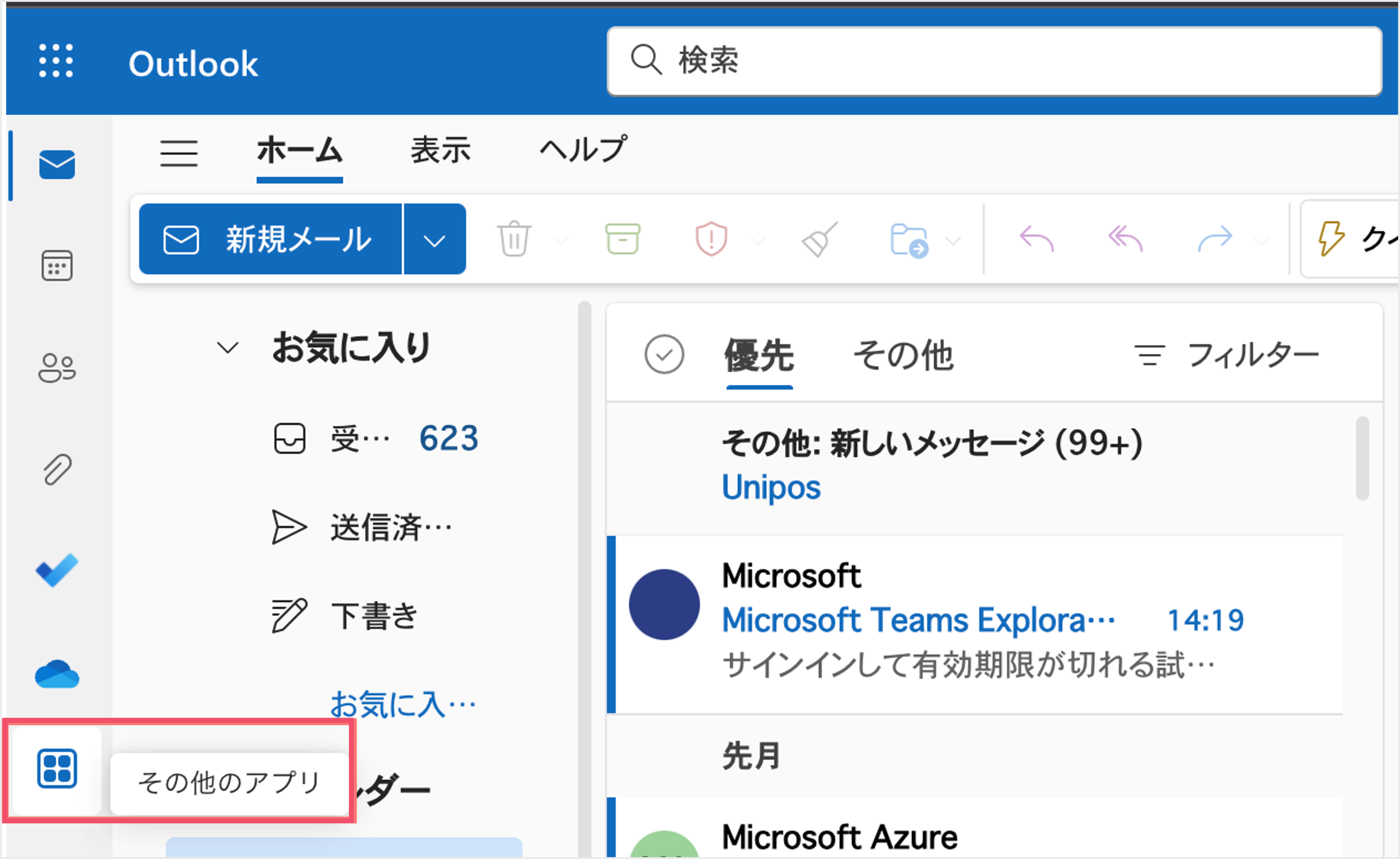This screenshot has width=1400, height=859.
Task: Open People contacts from the sidebar
Action: pos(57,368)
